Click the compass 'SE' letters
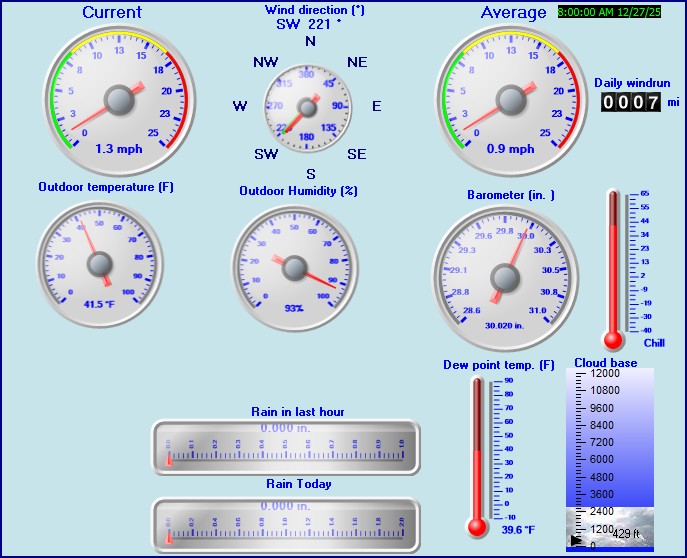Viewport: 687px width, 558px height. 357,154
